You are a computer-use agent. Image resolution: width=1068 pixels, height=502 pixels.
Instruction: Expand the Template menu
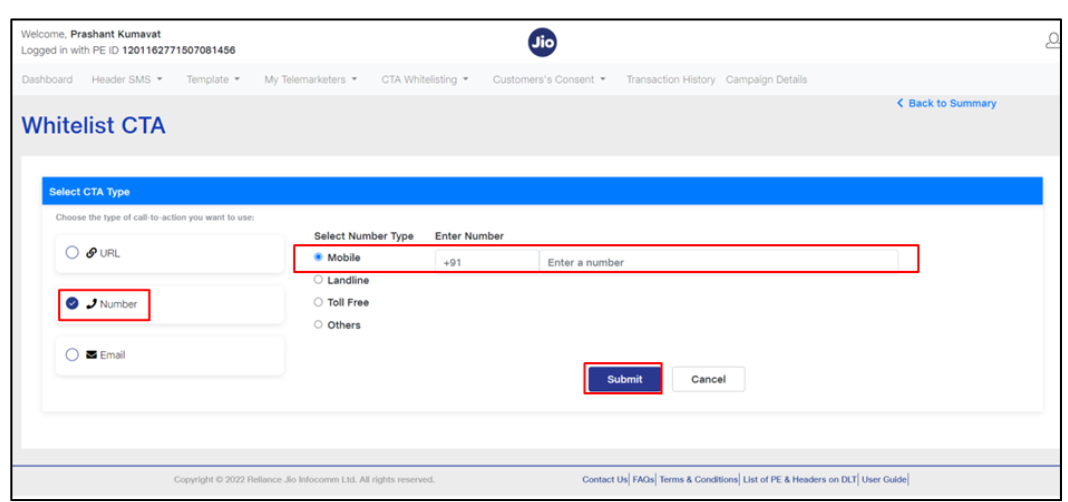pyautogui.click(x=213, y=80)
